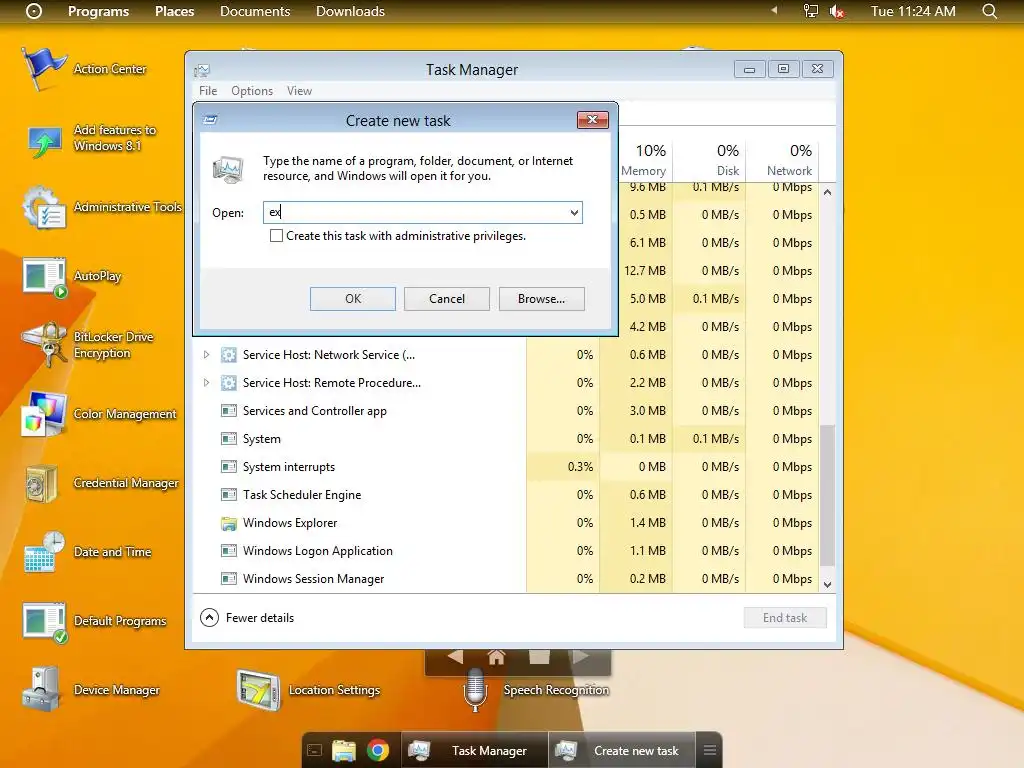Expand Service Host: Network Service row
The height and width of the screenshot is (768, 1024).
[x=206, y=355]
